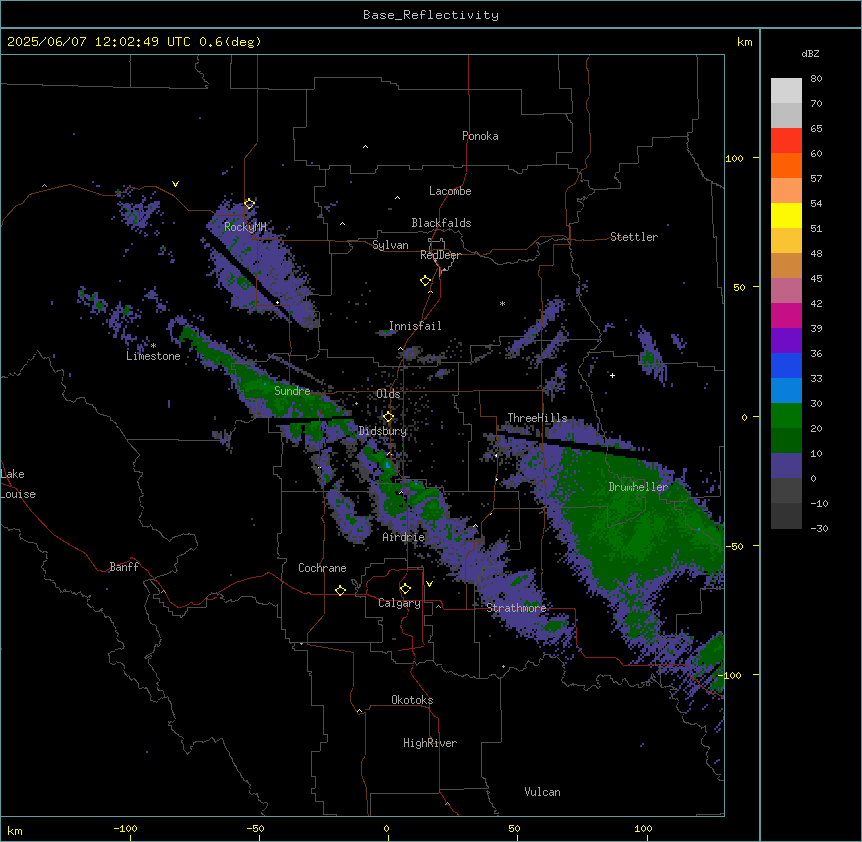Click the Okotoks city label
This screenshot has height=842, width=862.
tap(412, 700)
